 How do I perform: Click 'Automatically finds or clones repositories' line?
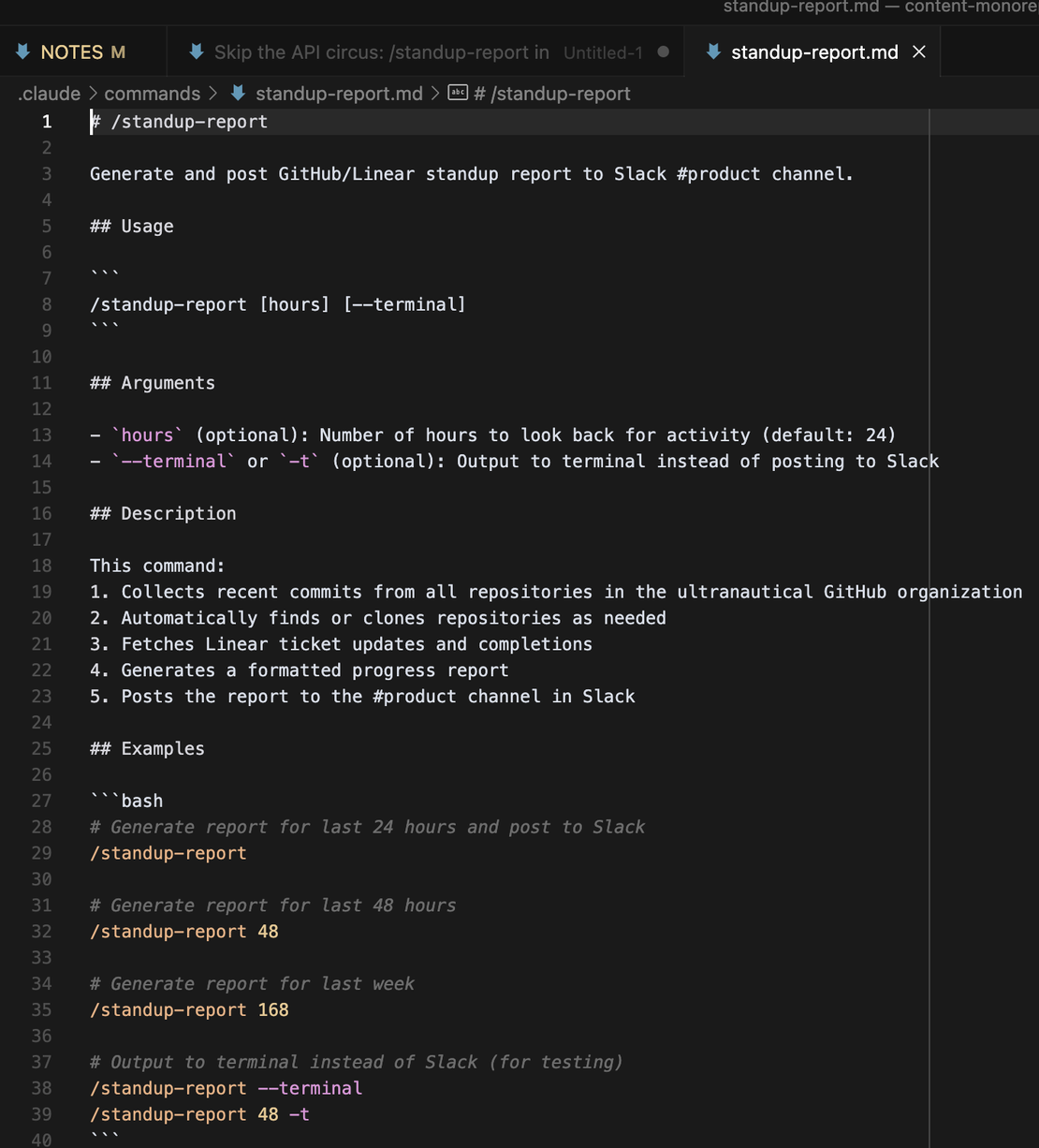coord(378,618)
